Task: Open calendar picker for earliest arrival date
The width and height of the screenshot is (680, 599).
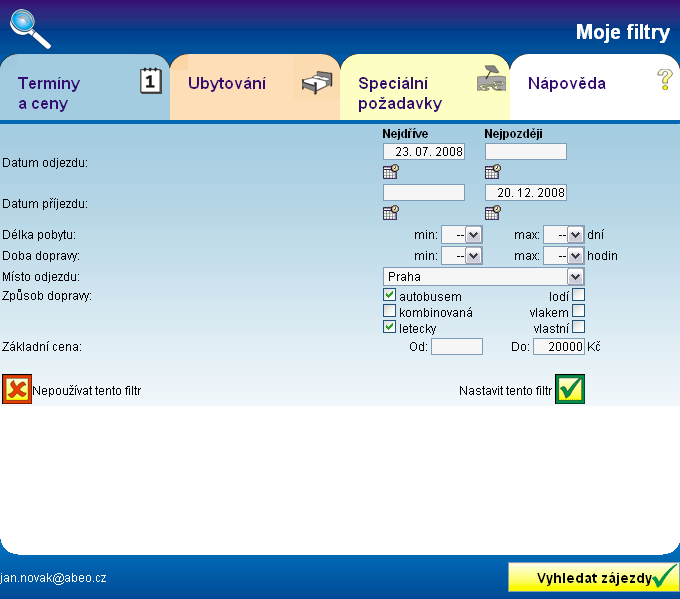Action: [x=391, y=211]
